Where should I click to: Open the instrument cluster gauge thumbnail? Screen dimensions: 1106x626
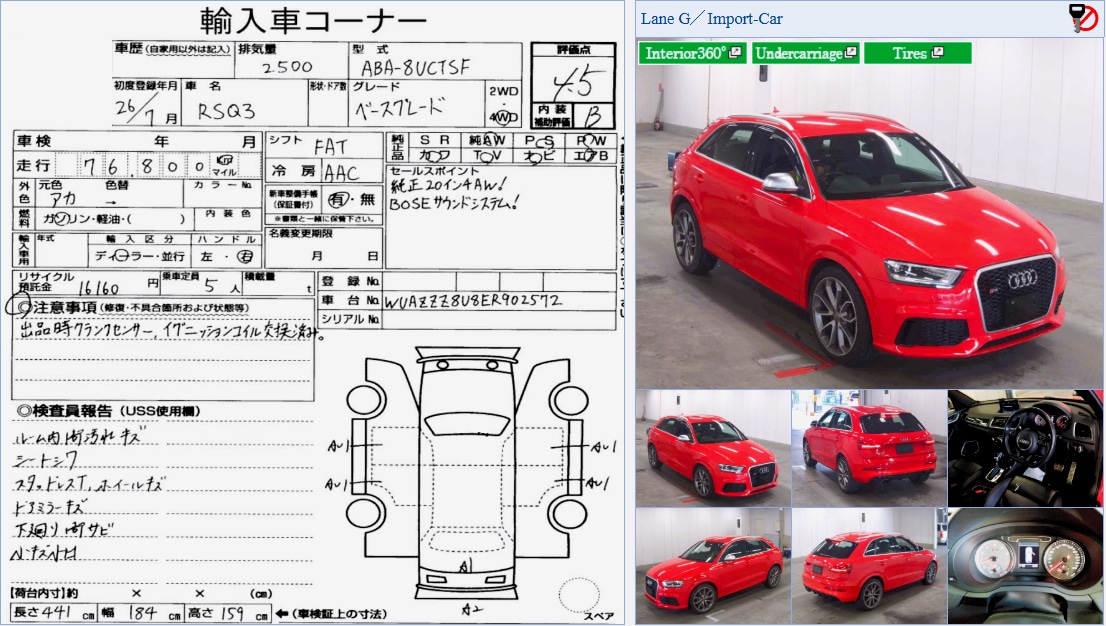pos(1025,565)
